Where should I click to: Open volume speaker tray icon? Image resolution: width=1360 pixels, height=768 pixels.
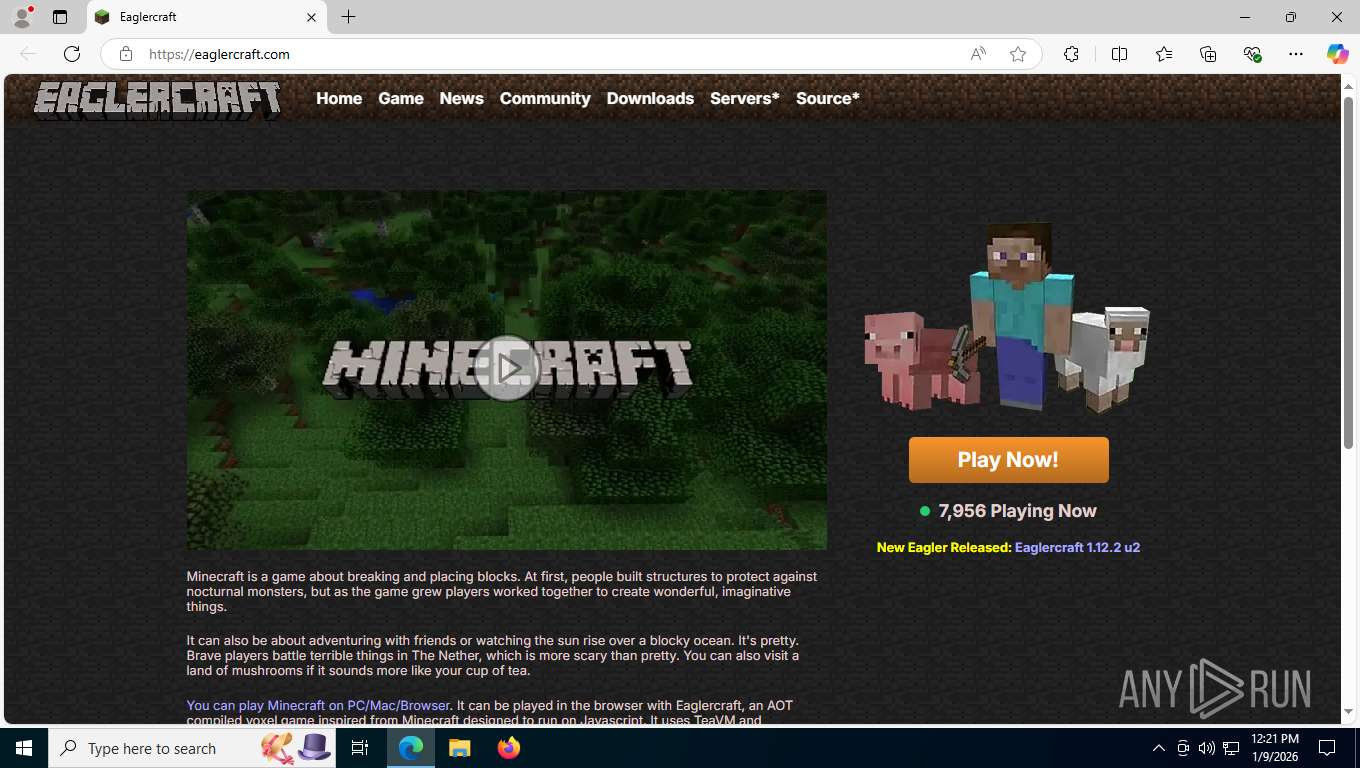point(1206,748)
